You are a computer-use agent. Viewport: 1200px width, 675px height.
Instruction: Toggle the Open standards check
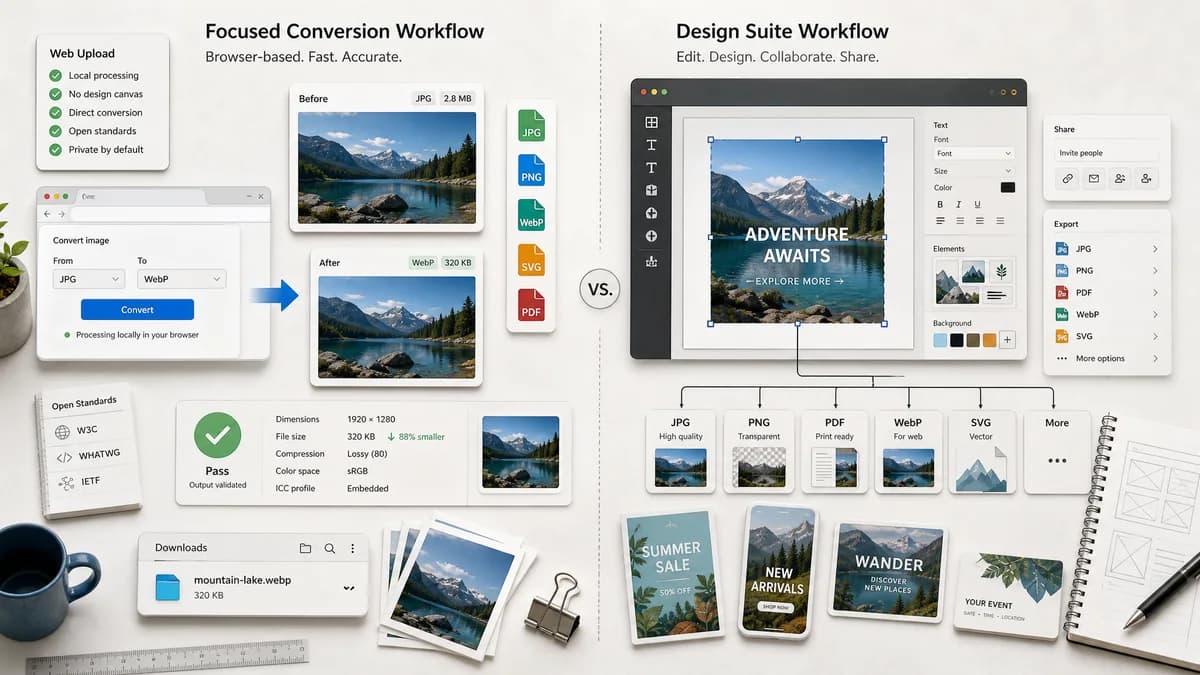[56, 131]
